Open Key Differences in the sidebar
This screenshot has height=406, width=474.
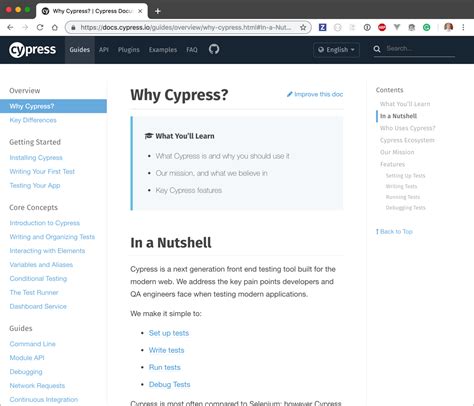(33, 120)
